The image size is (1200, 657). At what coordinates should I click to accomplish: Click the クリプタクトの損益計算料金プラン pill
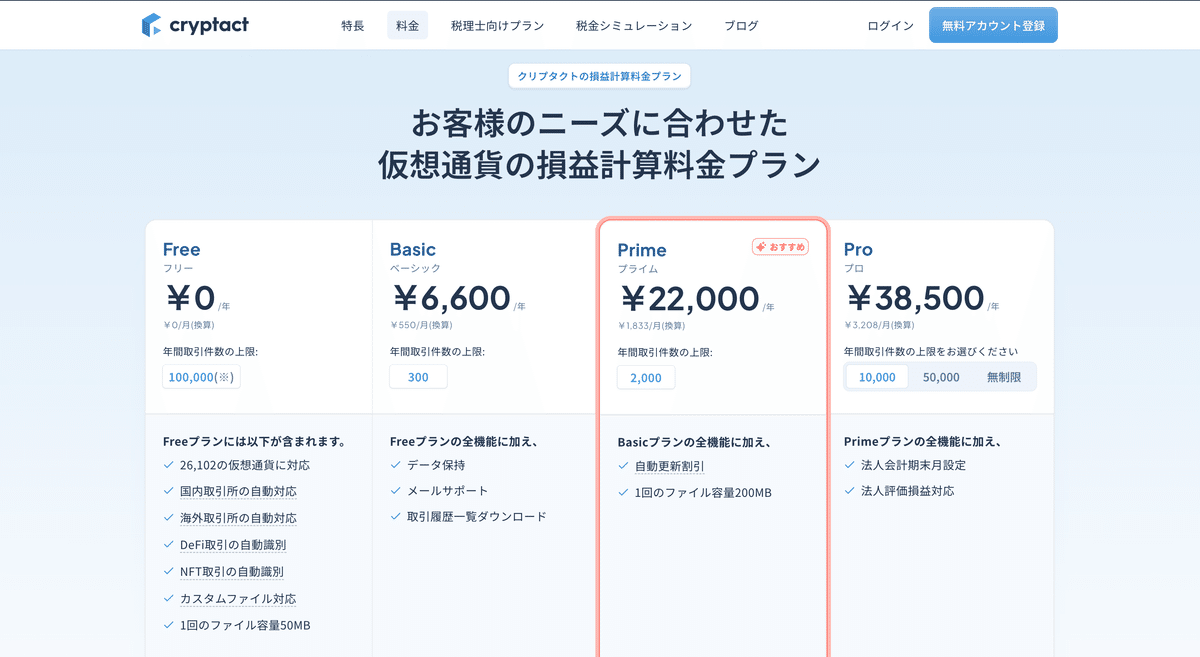[599, 75]
